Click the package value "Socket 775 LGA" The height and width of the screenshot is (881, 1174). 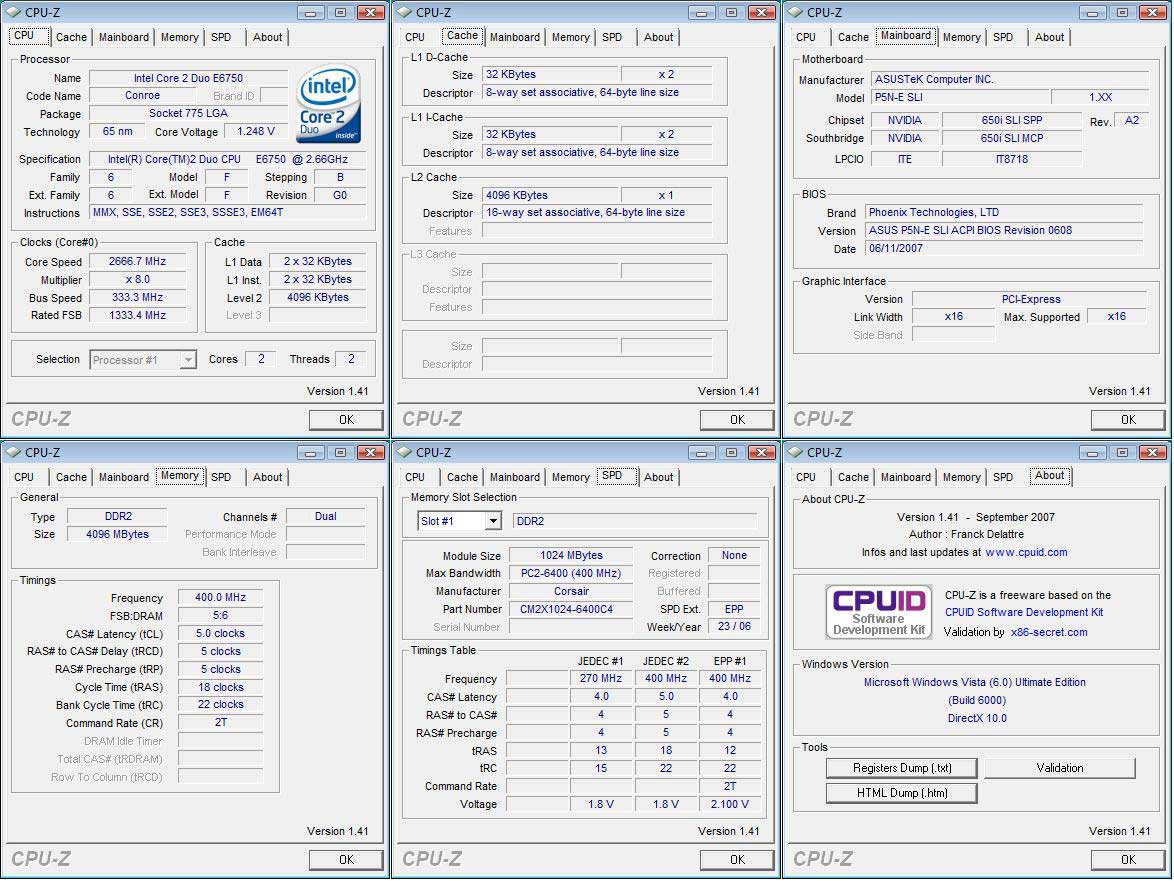pos(188,114)
